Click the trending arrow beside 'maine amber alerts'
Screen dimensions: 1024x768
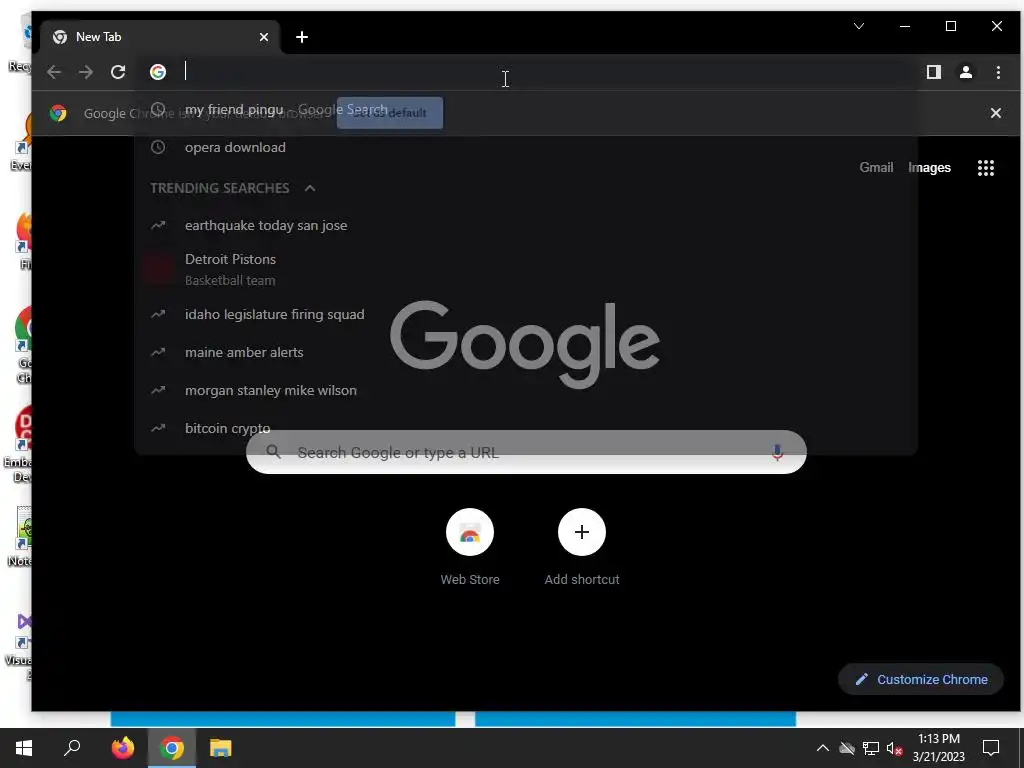coord(158,352)
